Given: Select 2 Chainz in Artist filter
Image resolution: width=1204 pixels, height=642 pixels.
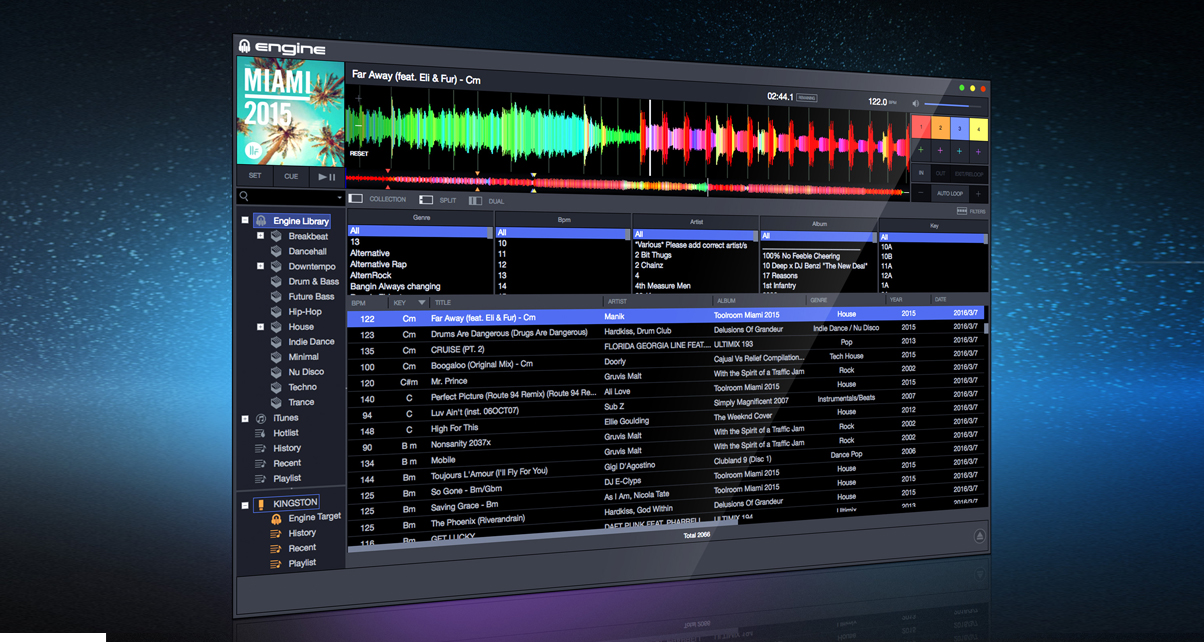Looking at the screenshot, I should click(649, 265).
